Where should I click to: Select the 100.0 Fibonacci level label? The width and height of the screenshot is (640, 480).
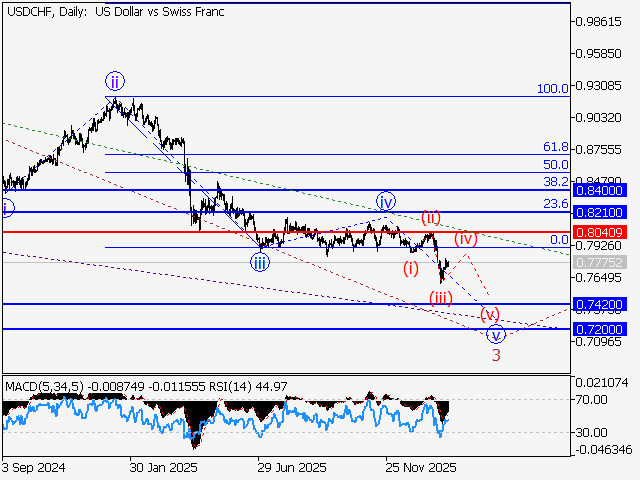tap(552, 89)
